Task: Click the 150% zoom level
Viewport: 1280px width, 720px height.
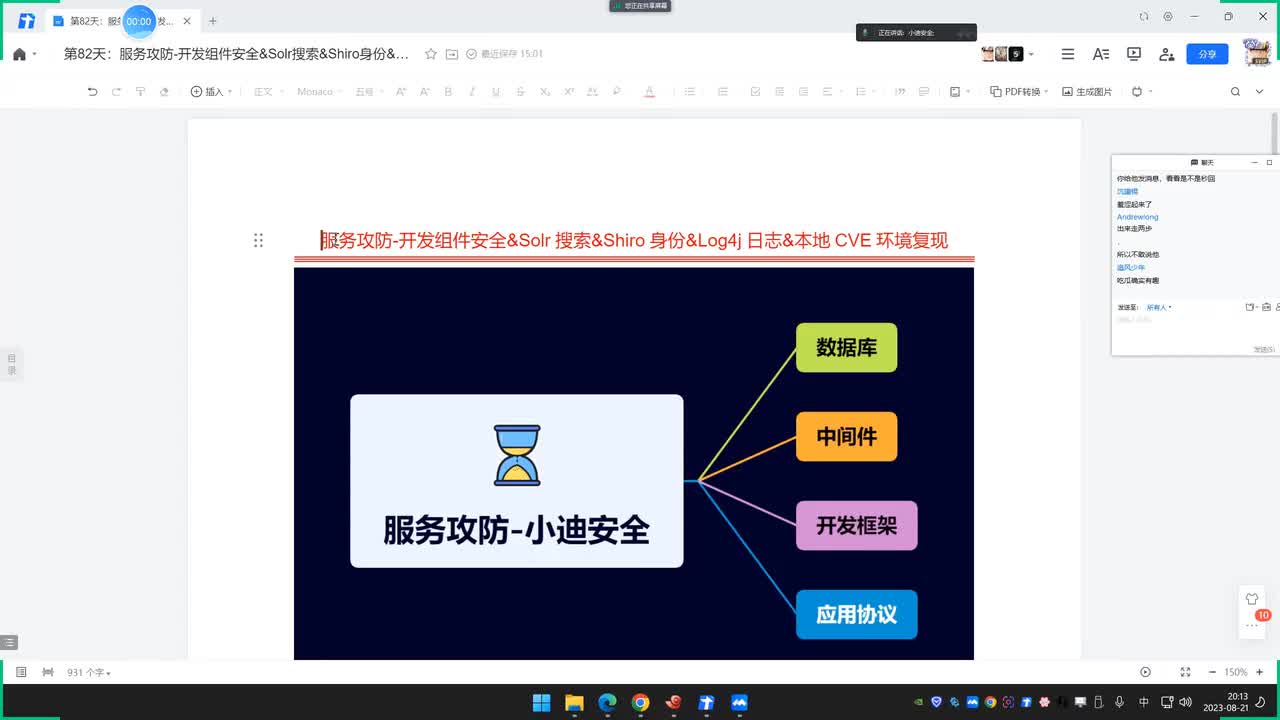Action: (1236, 673)
